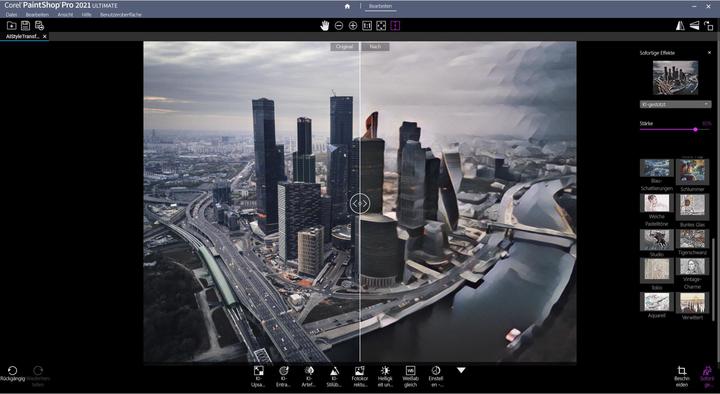Viewport: 720px width, 394px height.
Task: Click the Wiederherstellen redo icon
Action: point(38,376)
